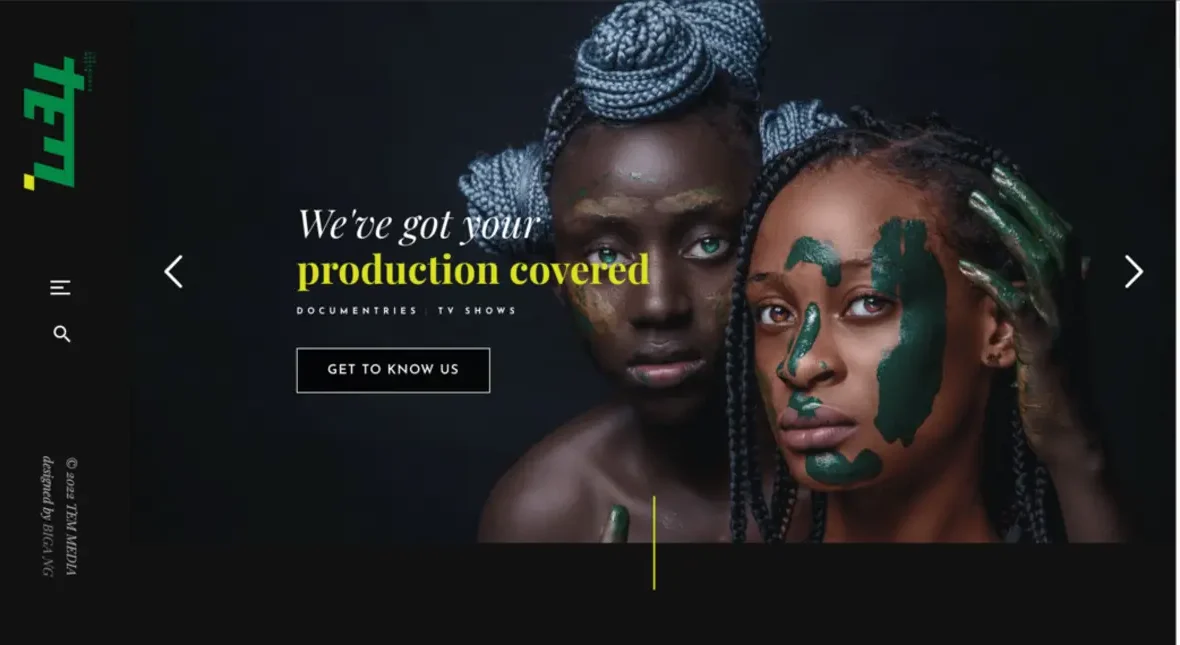Click the divider between DOCUMENTRIES and TV SHOWS
This screenshot has width=1180, height=645.
tap(427, 311)
